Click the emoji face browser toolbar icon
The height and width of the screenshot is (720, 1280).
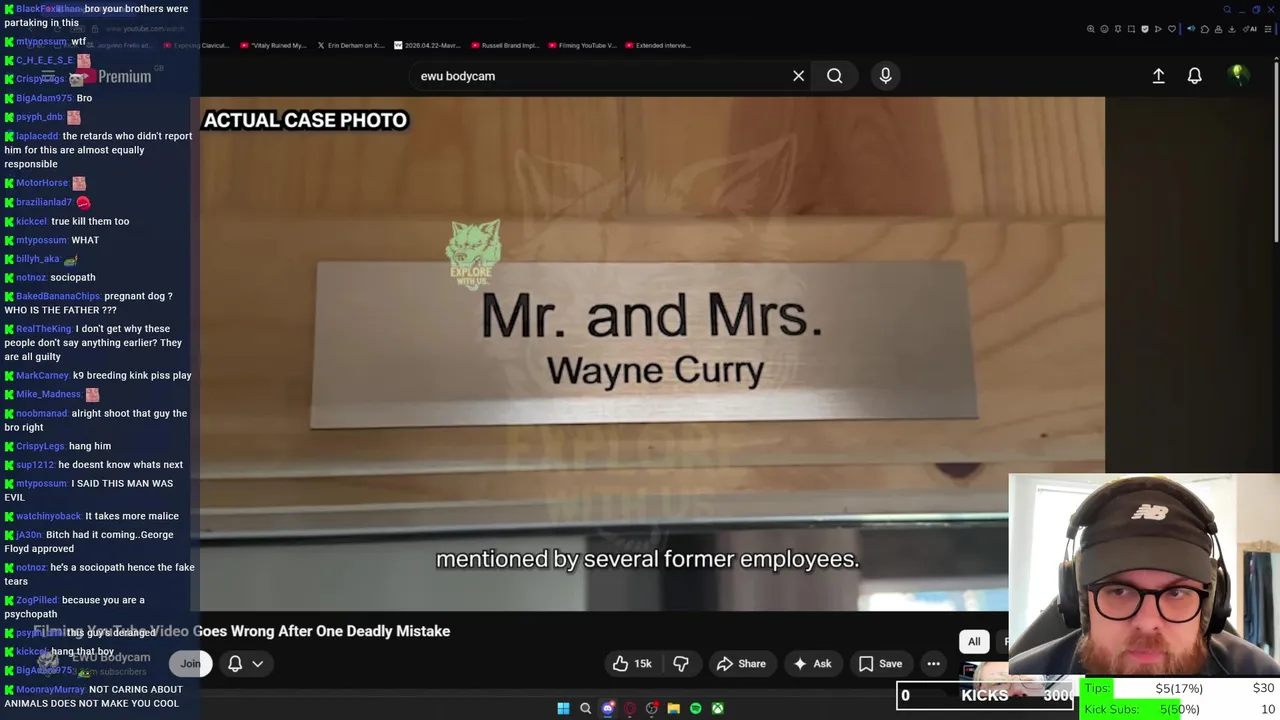(x=1104, y=29)
